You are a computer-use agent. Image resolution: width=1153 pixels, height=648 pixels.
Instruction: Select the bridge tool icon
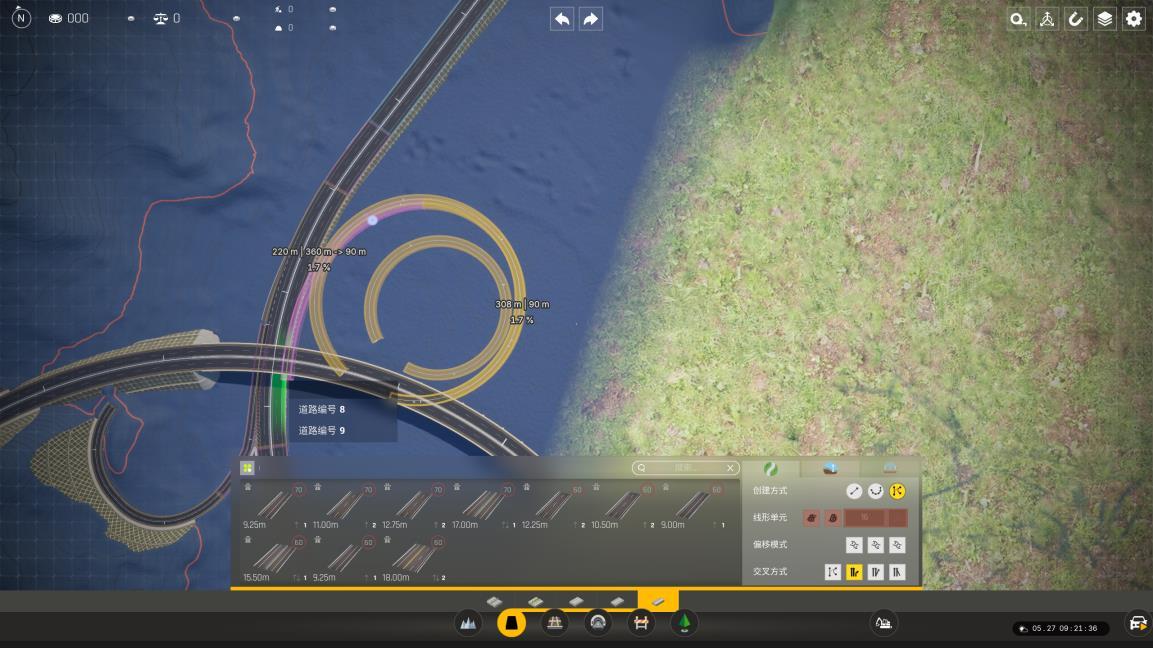[554, 623]
